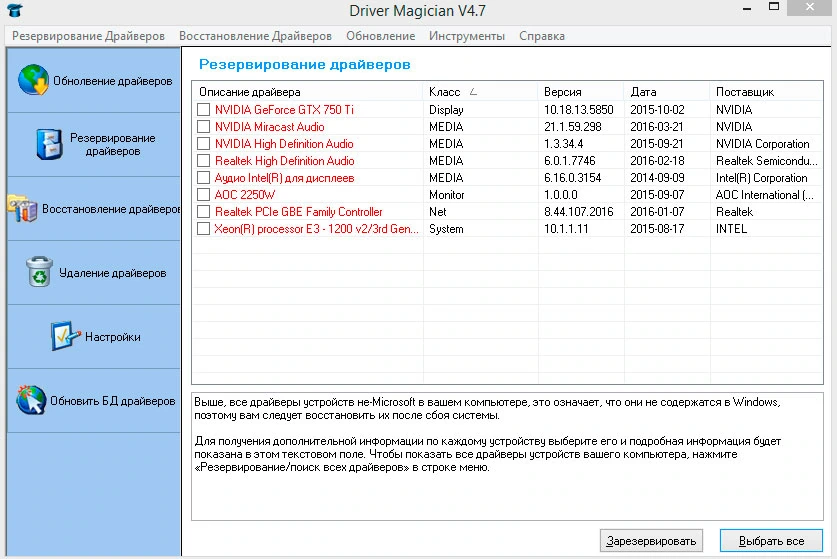Sort by the Класс column header

click(x=480, y=92)
